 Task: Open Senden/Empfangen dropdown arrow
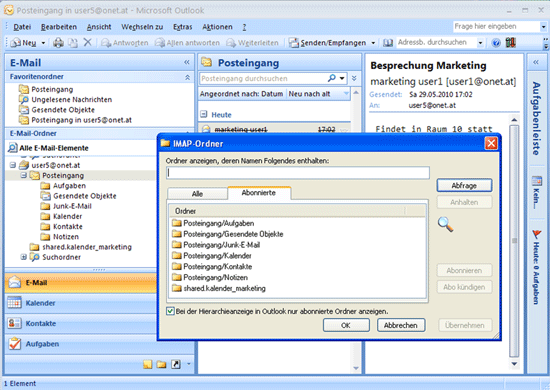pos(373,43)
